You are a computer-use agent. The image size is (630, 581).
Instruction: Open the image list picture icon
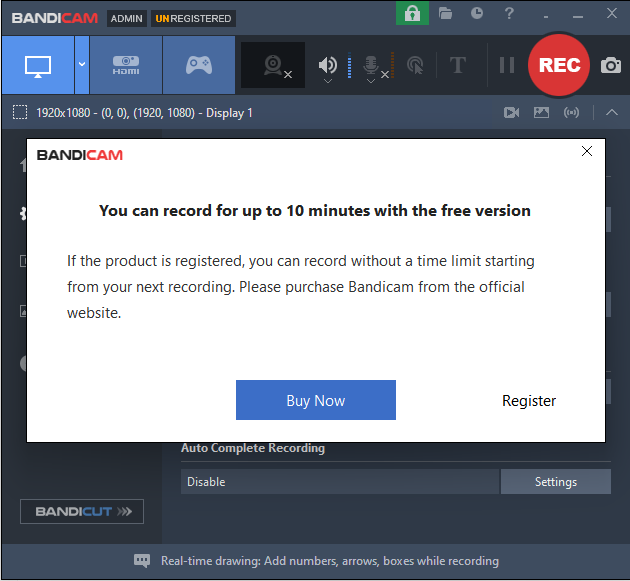coord(541,113)
